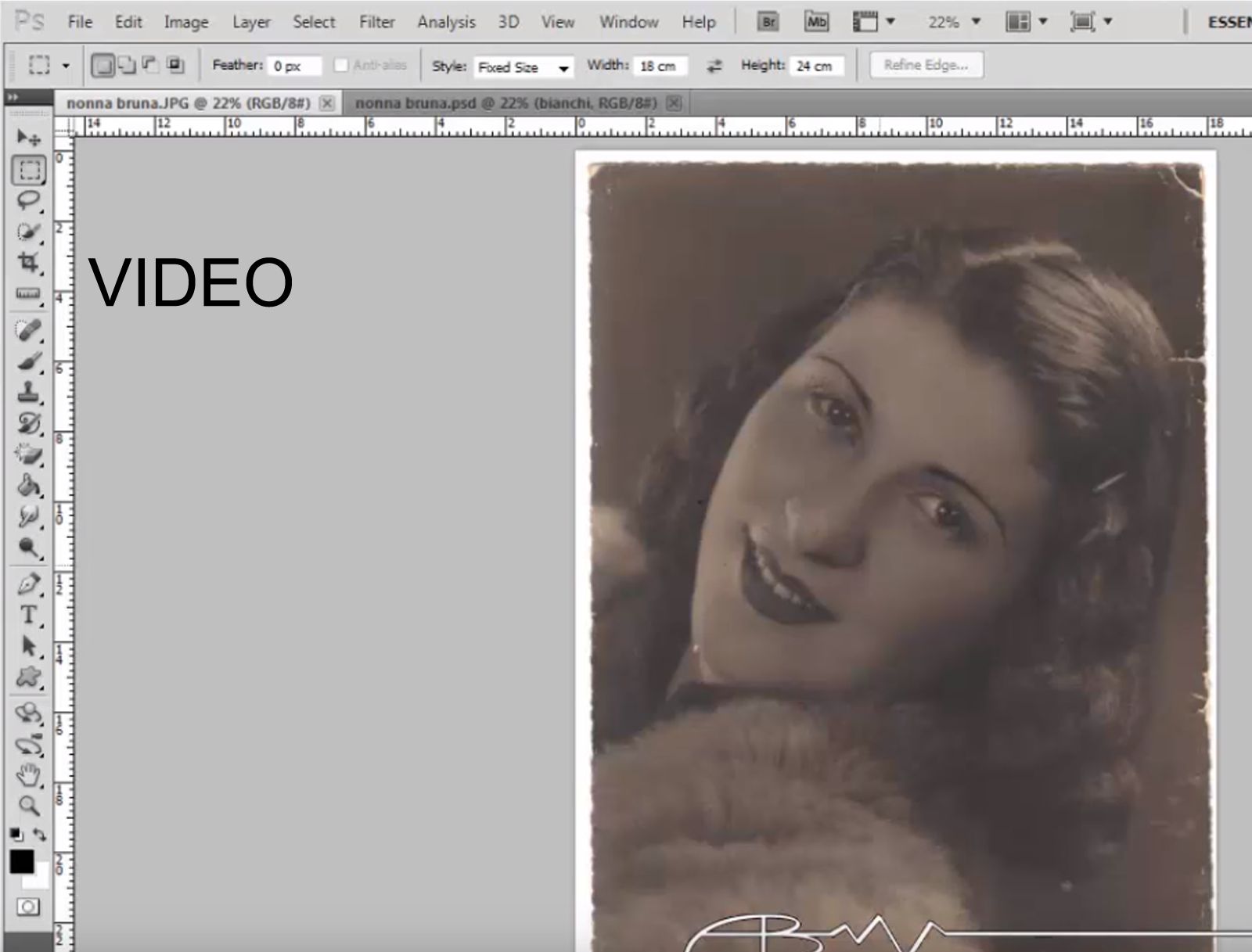Set the foreground color swatch
The image size is (1252, 952).
pyautogui.click(x=21, y=861)
